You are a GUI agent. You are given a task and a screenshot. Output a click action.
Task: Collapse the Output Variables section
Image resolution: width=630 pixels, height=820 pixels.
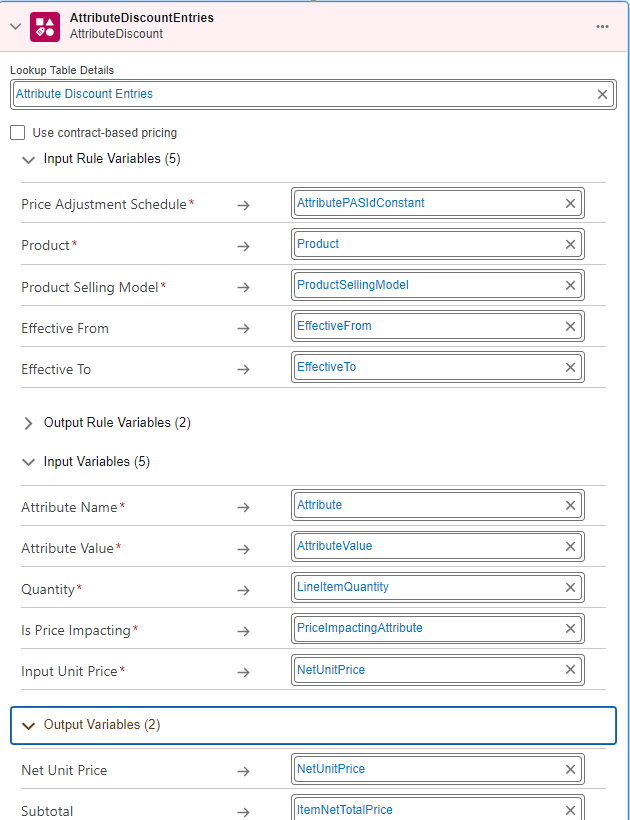click(x=28, y=725)
